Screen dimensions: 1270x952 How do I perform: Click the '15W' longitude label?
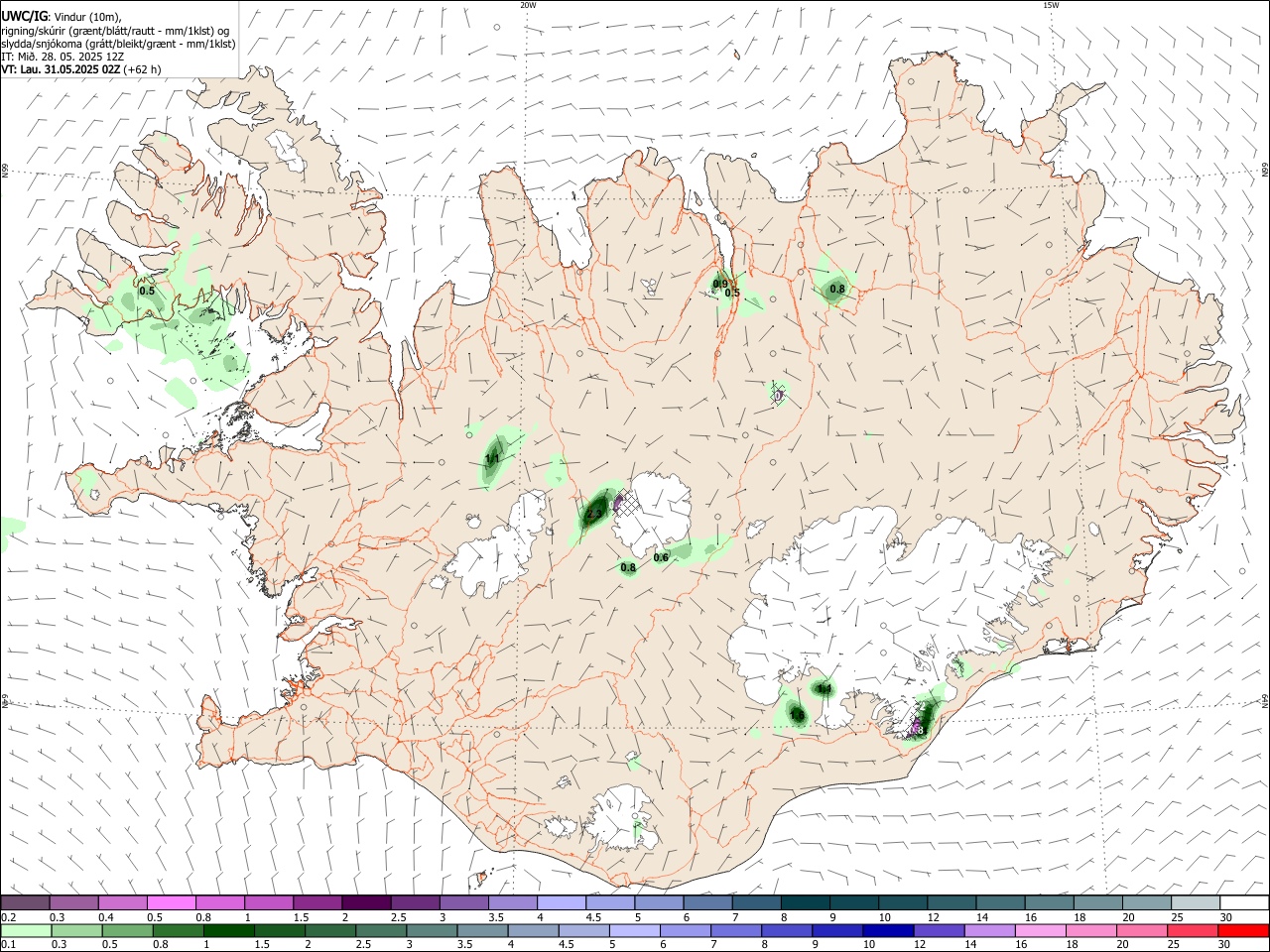[1051, 5]
